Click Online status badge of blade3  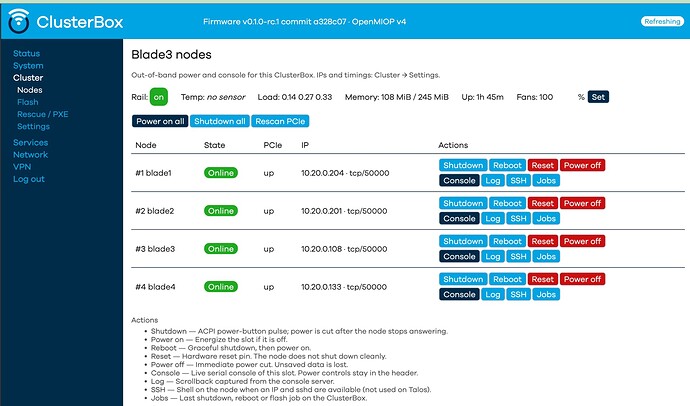(x=221, y=249)
